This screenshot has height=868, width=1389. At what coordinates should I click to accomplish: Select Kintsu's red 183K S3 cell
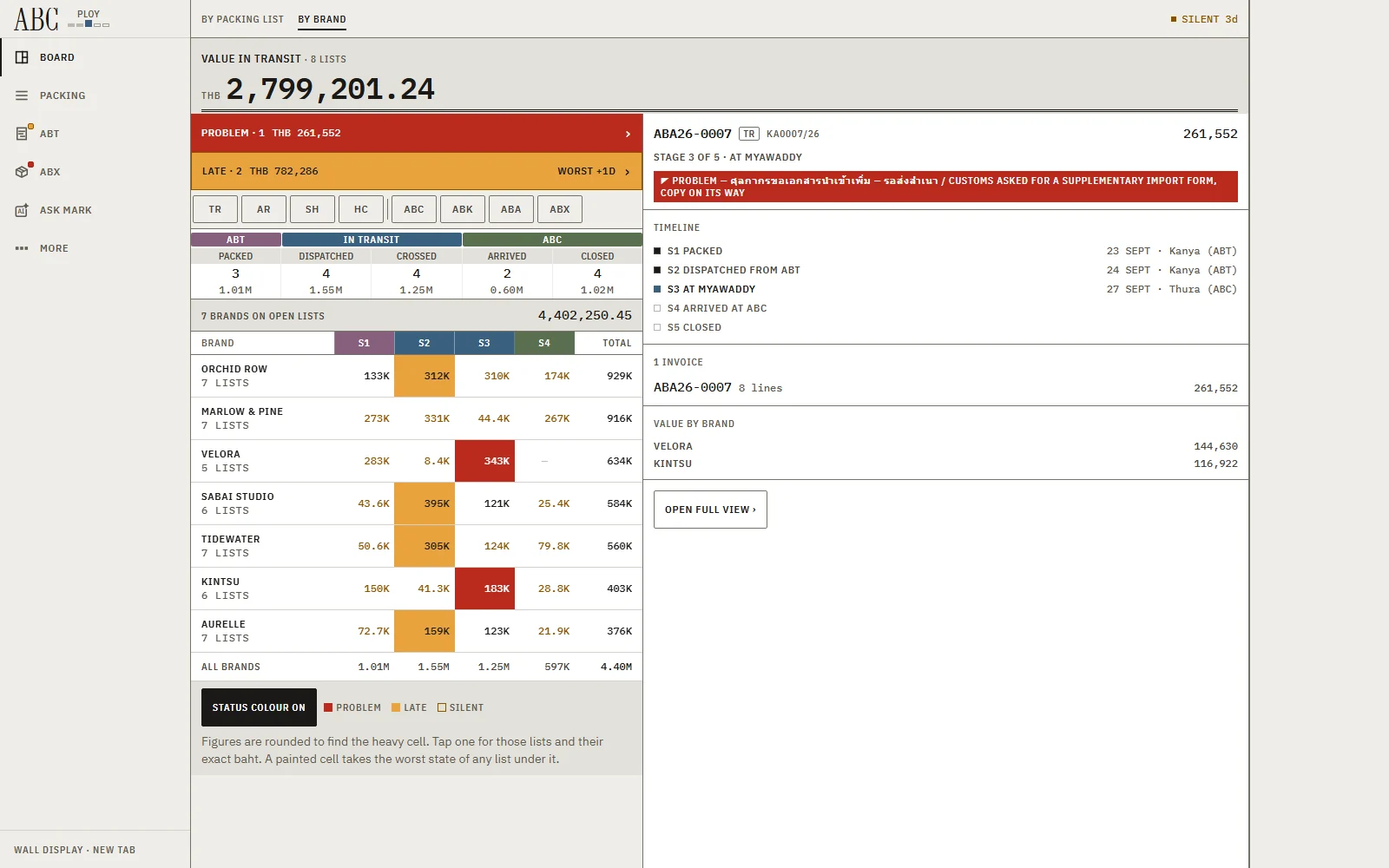484,589
